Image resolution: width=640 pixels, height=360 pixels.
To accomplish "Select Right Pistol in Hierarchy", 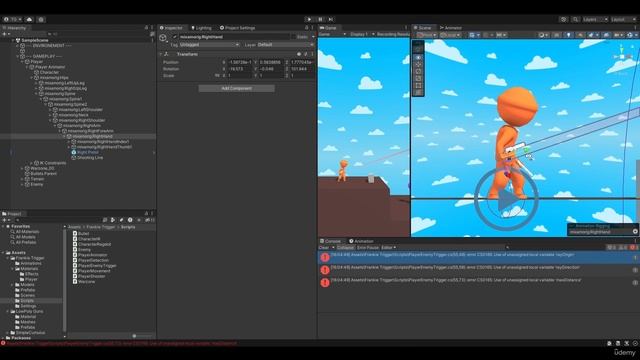I will [88, 152].
